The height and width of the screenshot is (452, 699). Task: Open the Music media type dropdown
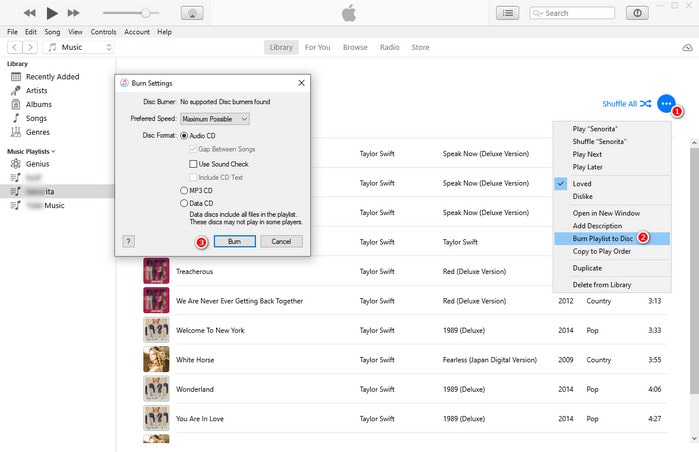(x=78, y=47)
